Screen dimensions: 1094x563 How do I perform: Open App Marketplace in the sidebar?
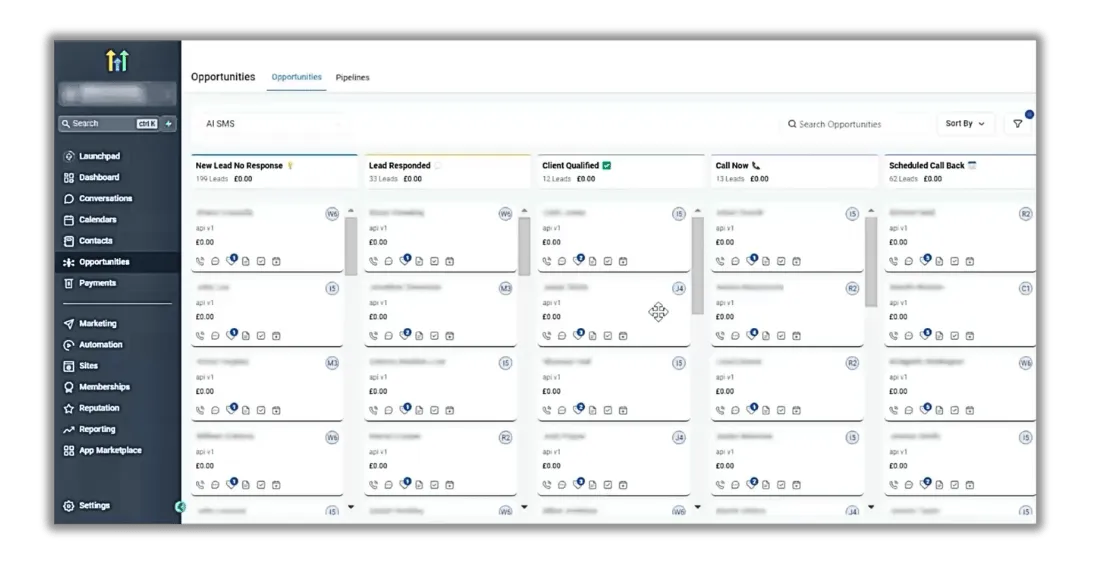103,451
